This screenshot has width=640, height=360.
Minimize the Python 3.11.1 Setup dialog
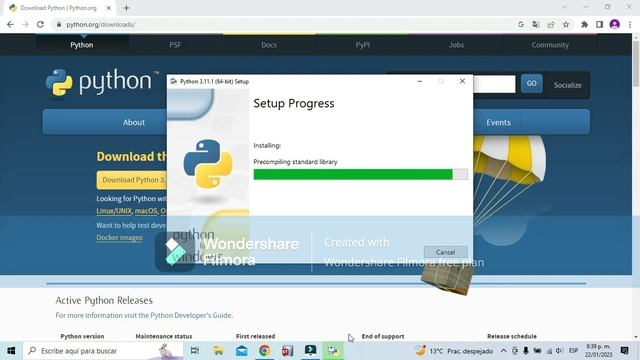click(420, 81)
